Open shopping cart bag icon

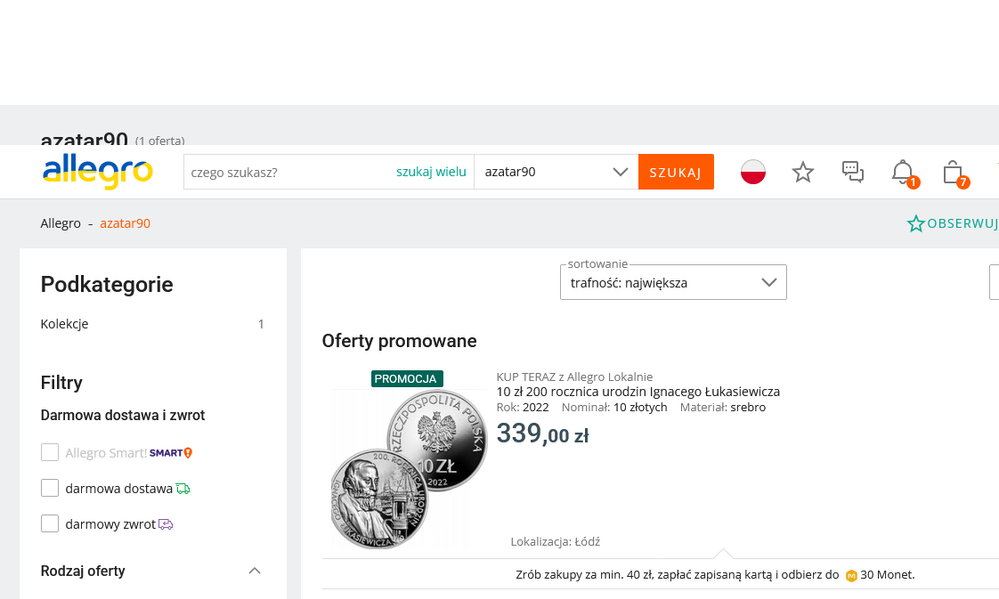[x=953, y=172]
